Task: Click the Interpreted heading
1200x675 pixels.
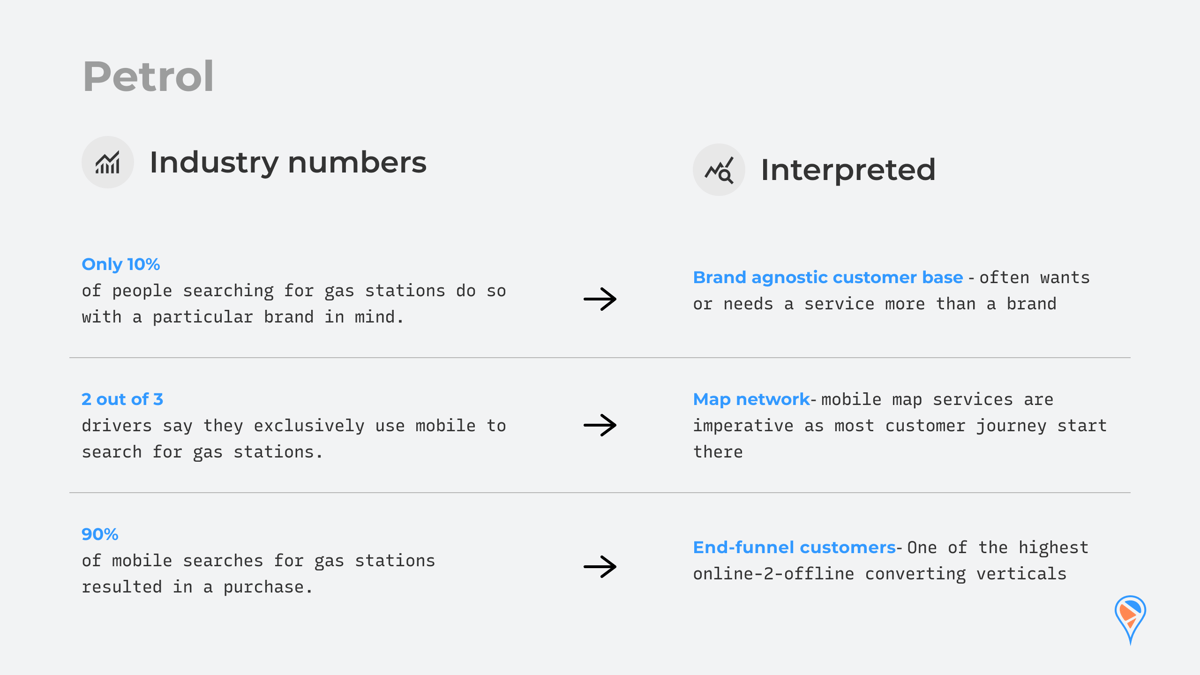Action: tap(848, 170)
